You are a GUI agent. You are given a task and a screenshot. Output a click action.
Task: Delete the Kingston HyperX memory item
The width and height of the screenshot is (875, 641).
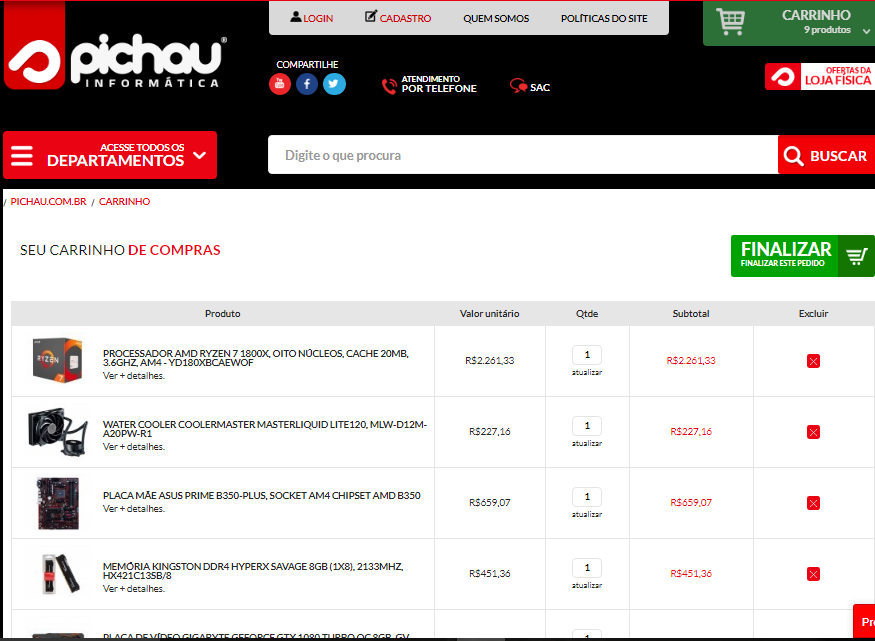pos(813,573)
